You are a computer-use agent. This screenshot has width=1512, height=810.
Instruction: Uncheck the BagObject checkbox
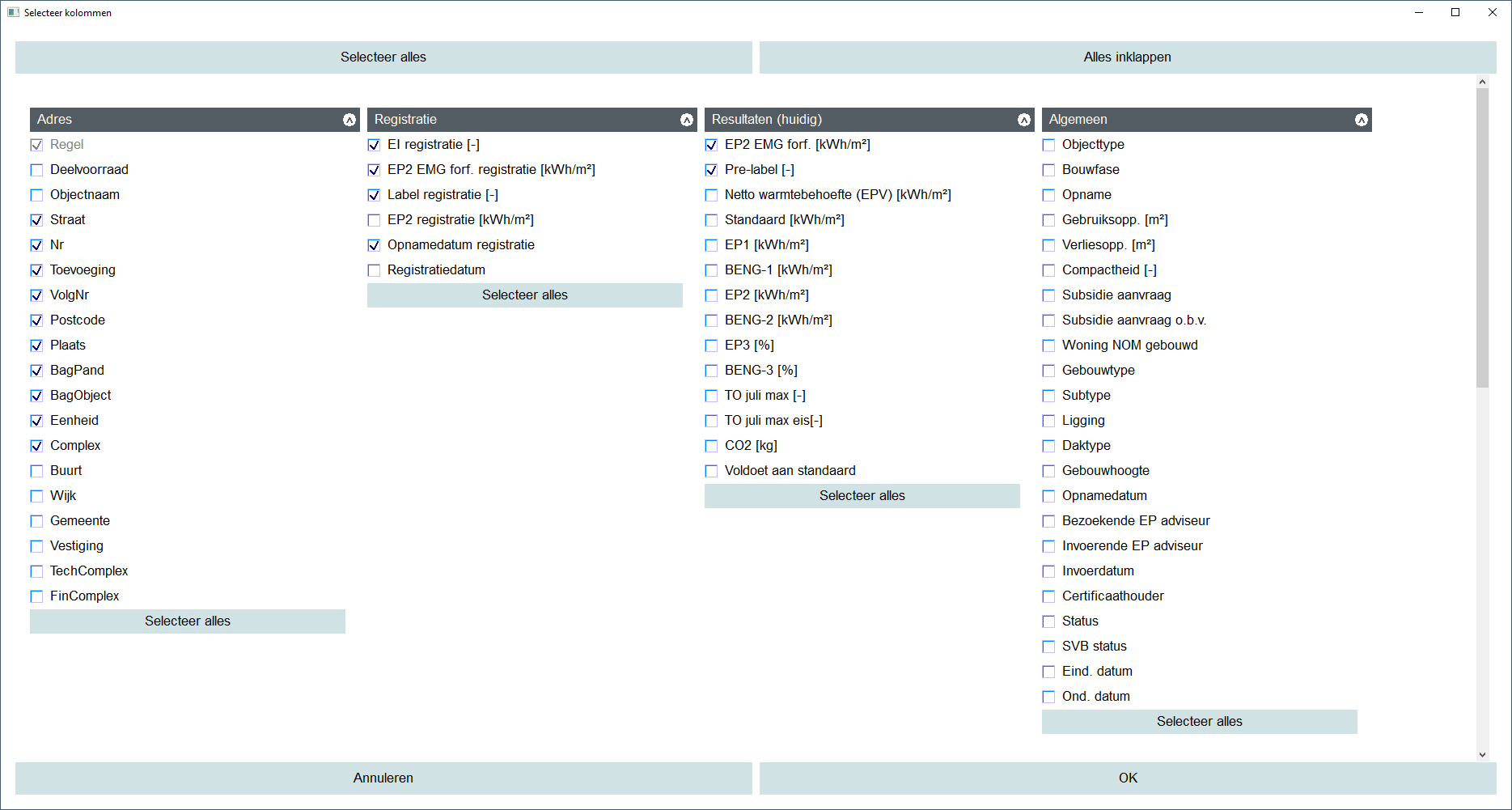36,396
